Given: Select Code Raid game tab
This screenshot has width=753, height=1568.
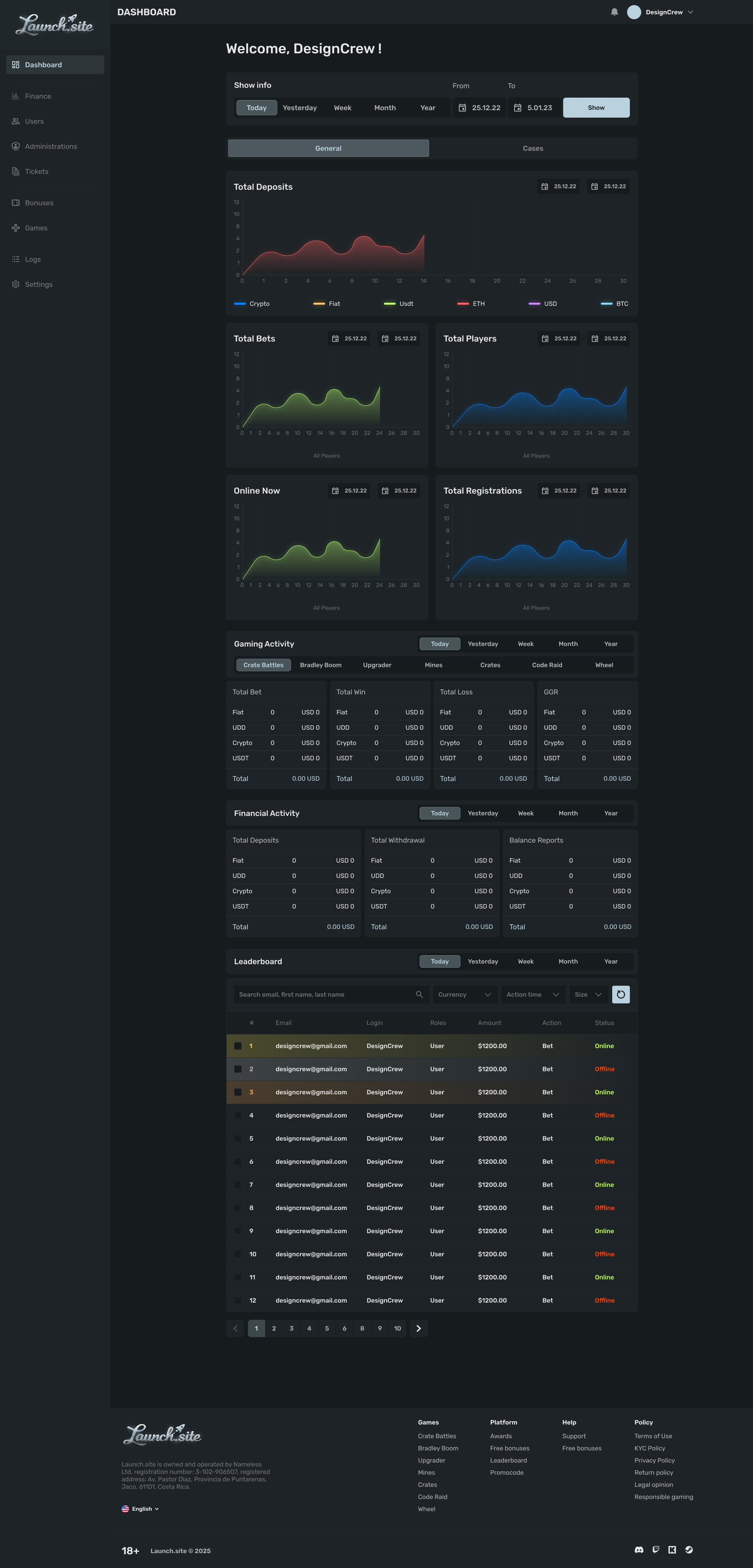Looking at the screenshot, I should pyautogui.click(x=547, y=665).
